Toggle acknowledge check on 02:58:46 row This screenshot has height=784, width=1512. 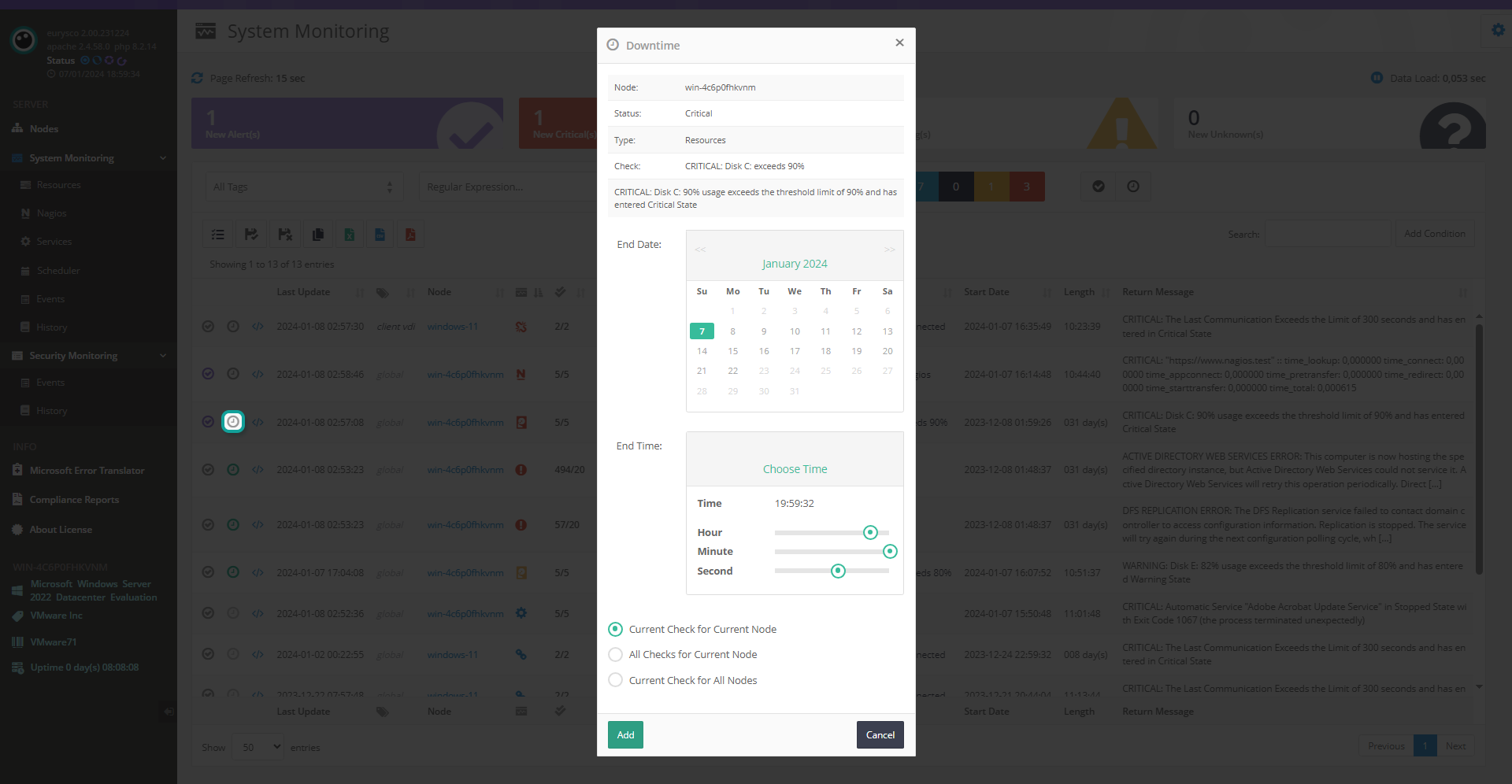208,374
